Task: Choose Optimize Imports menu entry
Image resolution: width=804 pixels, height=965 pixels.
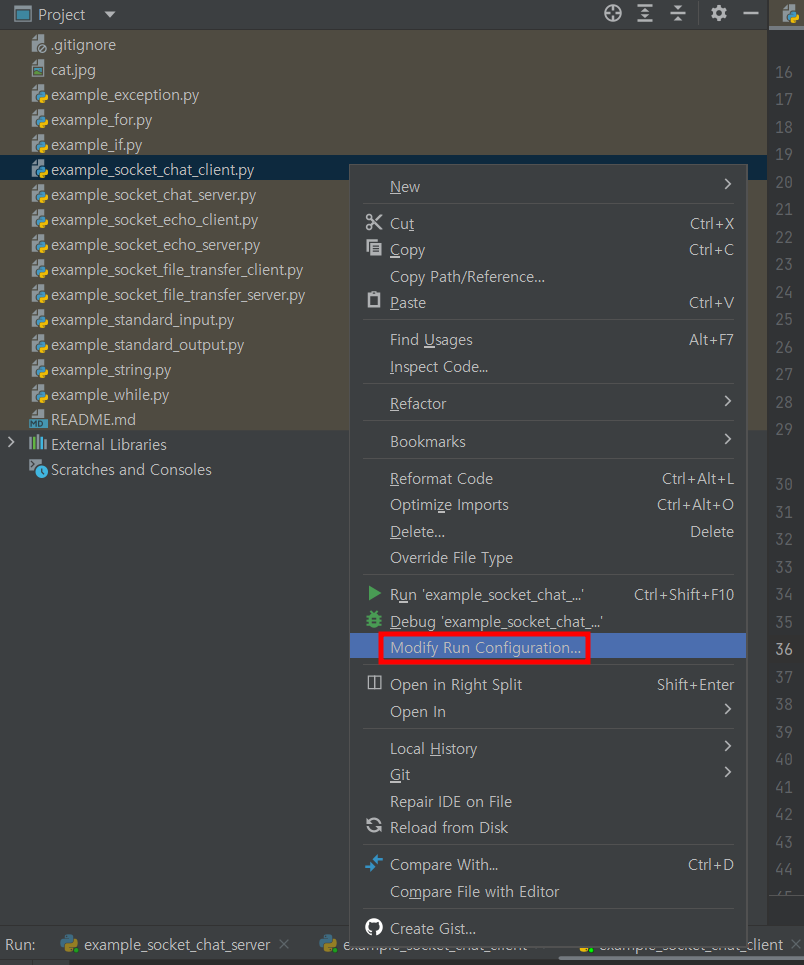Action: [x=548, y=505]
